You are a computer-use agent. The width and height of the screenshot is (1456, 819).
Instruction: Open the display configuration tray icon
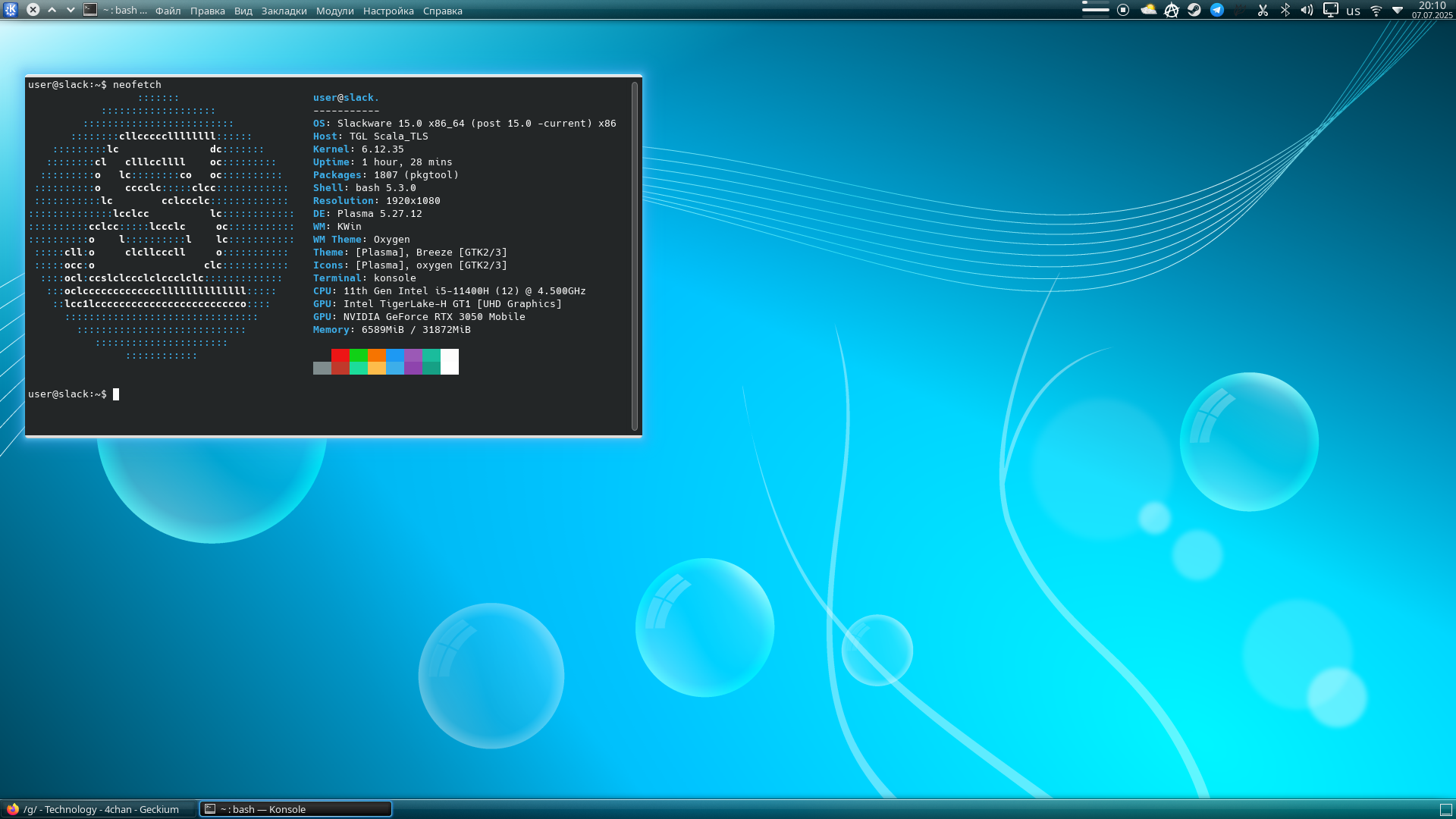[x=1331, y=10]
